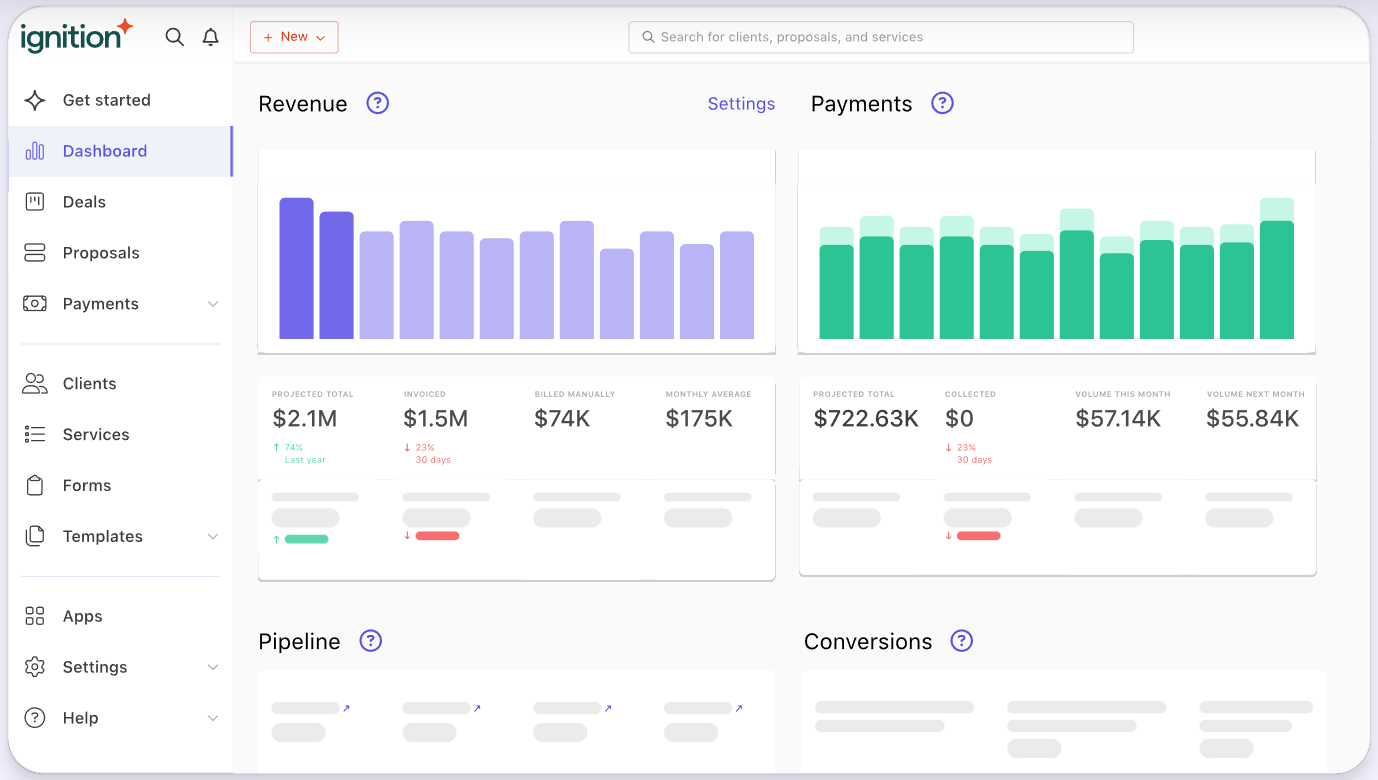Expand the Templates sidebar chevron
Screen dimensions: 1378x780
(213, 537)
